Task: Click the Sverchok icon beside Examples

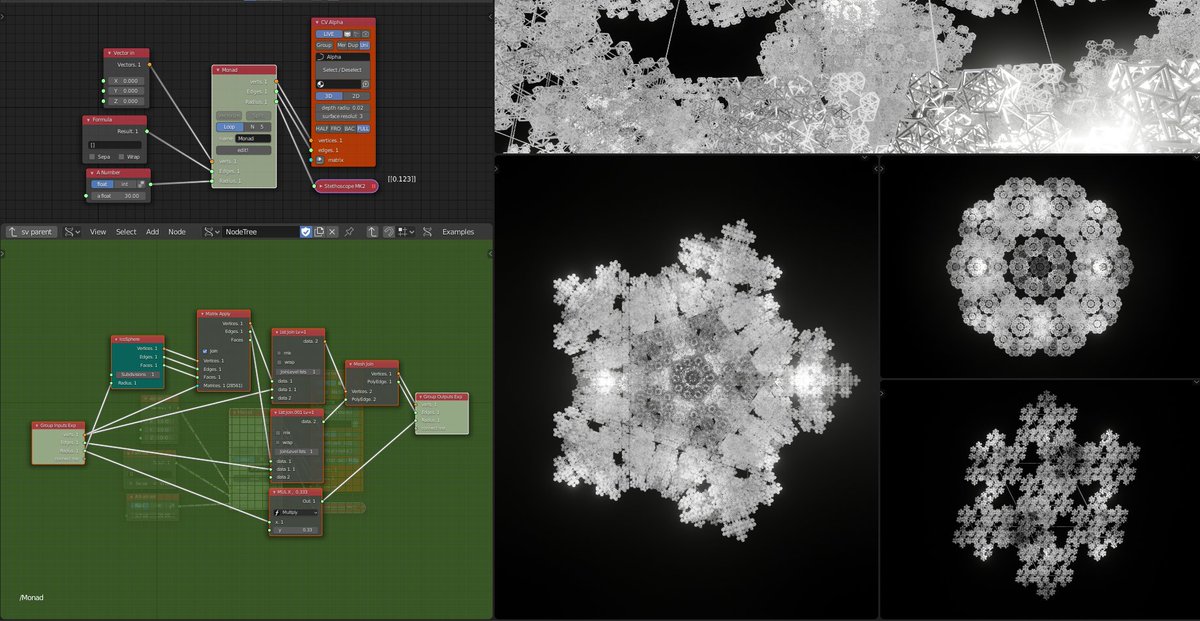Action: pos(427,231)
